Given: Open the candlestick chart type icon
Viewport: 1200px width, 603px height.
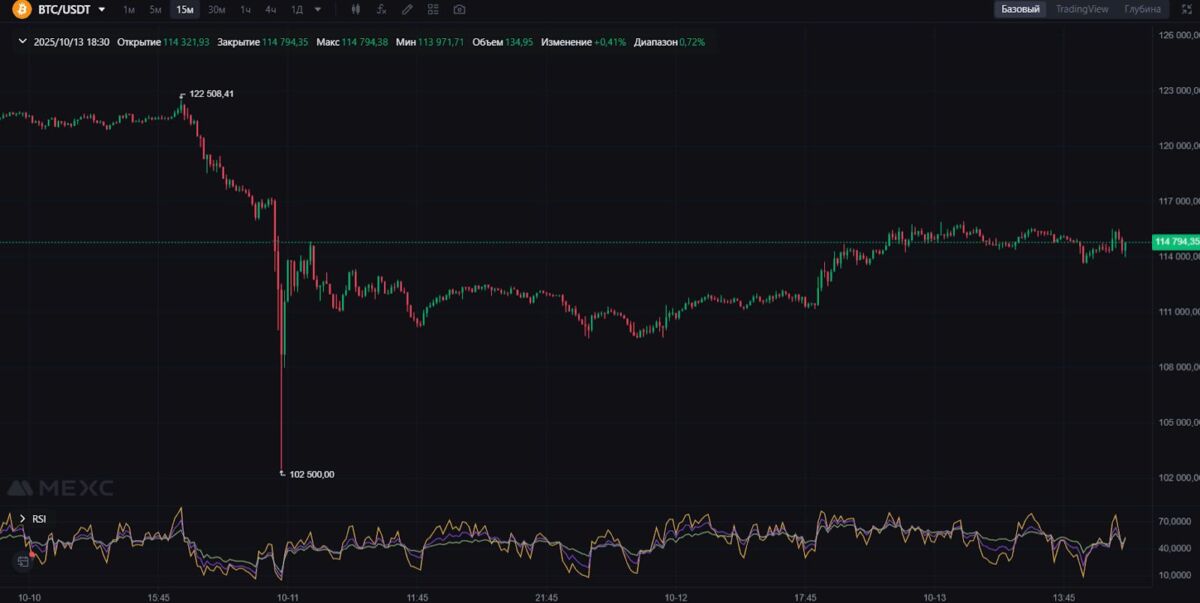Looking at the screenshot, I should 357,9.
